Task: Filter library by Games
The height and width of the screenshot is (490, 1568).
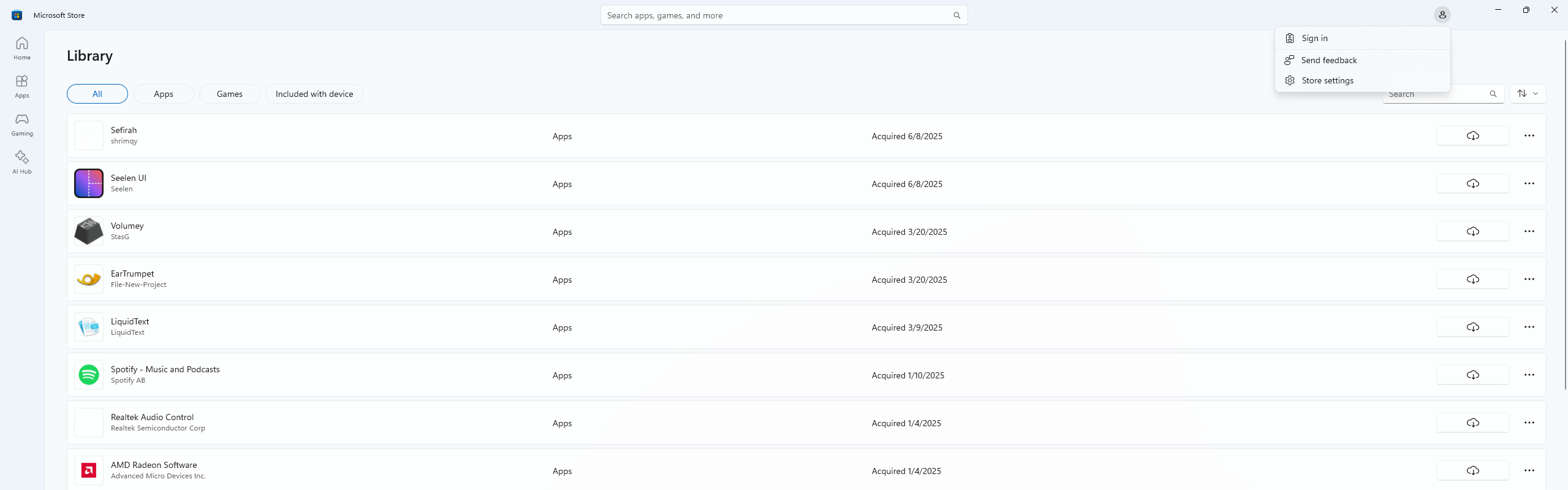Action: click(x=229, y=94)
